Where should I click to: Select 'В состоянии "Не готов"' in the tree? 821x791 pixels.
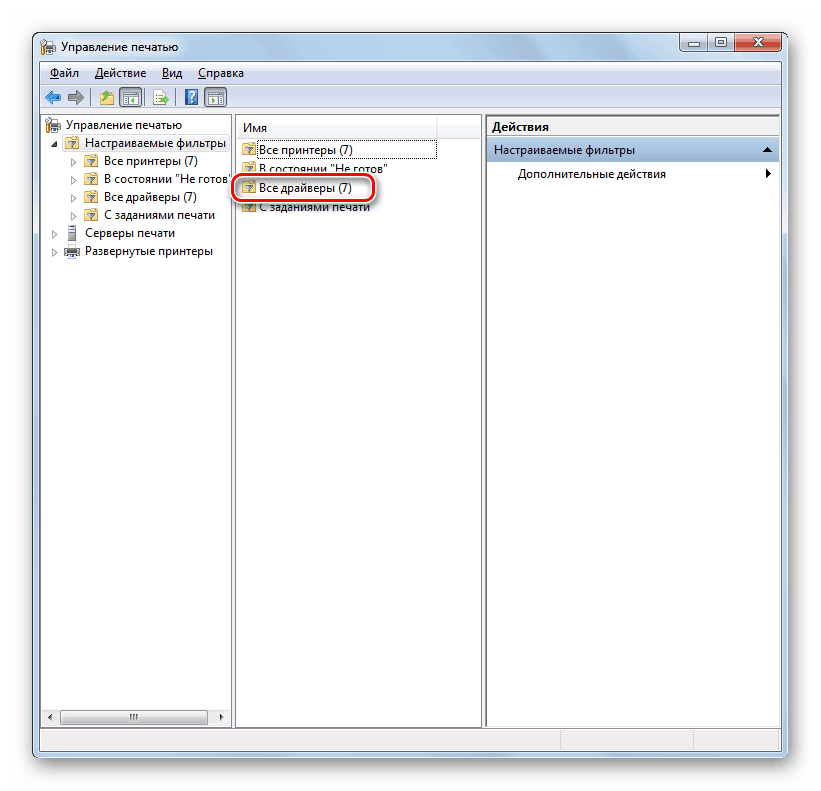pyautogui.click(x=167, y=179)
